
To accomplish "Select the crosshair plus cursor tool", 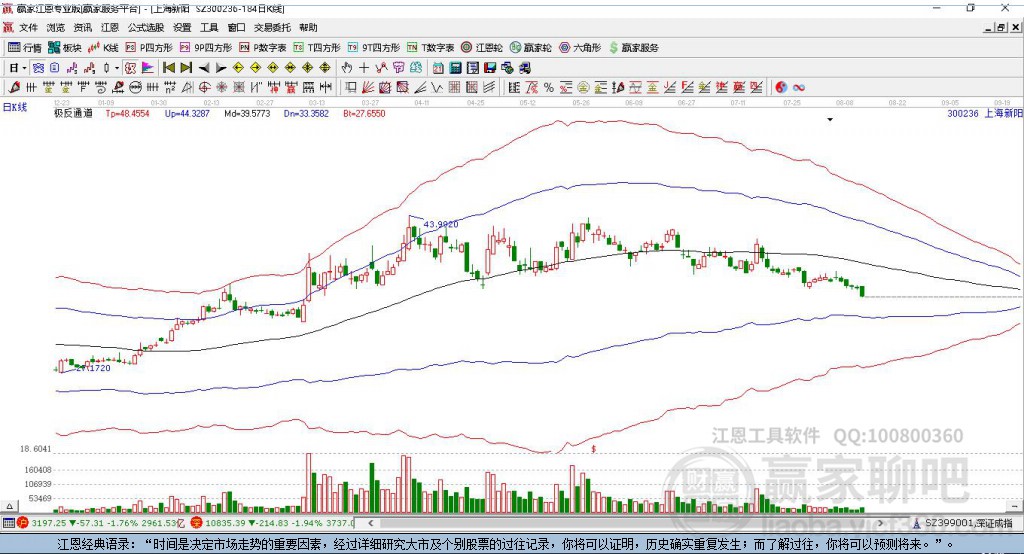I will pyautogui.click(x=364, y=68).
